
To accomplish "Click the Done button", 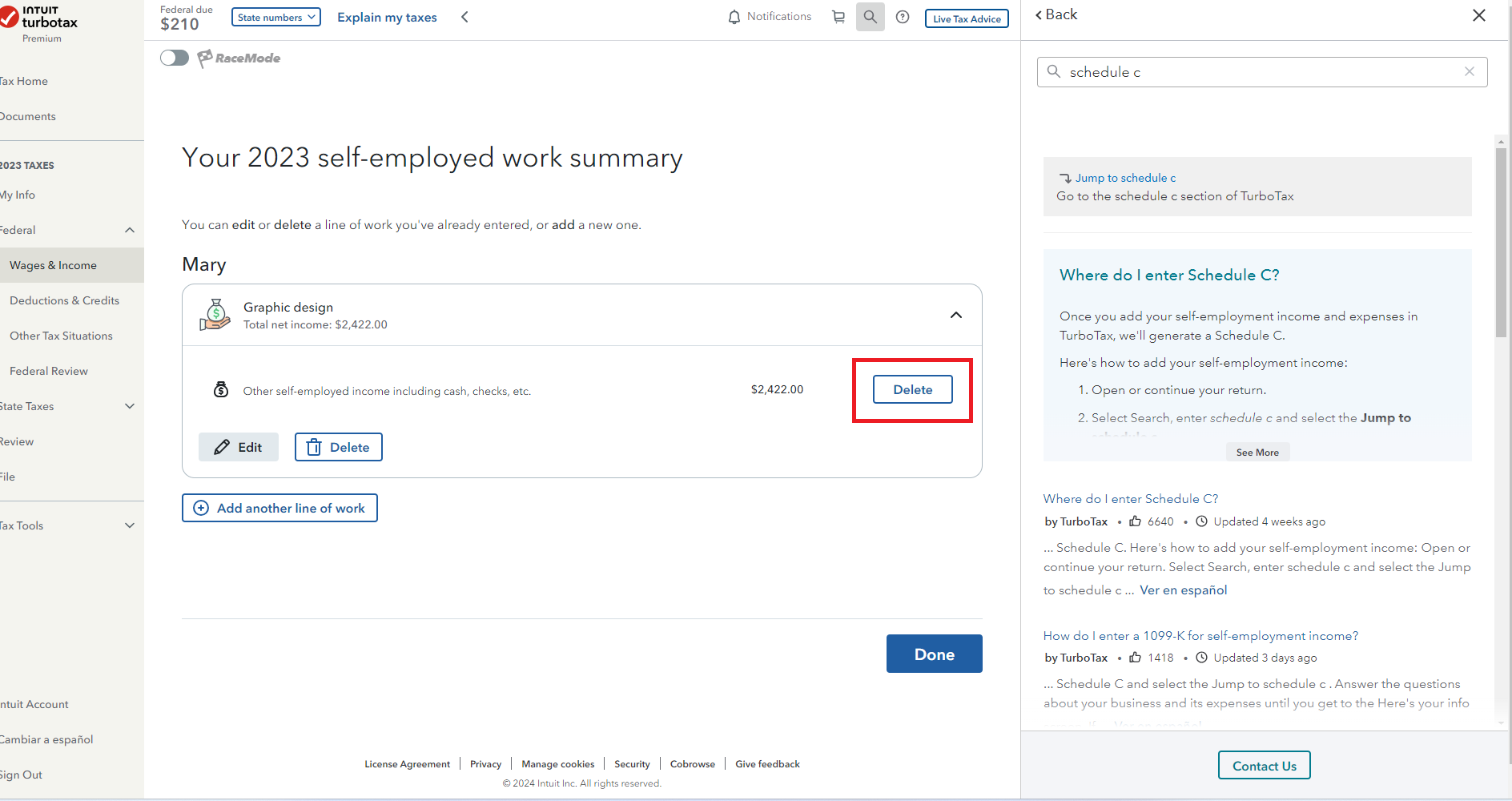I will click(x=934, y=654).
